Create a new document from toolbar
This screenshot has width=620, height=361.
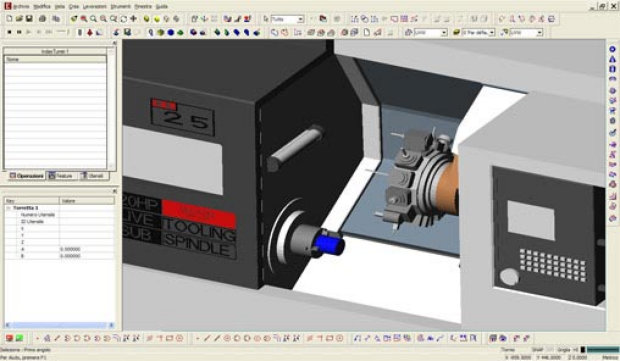point(9,19)
